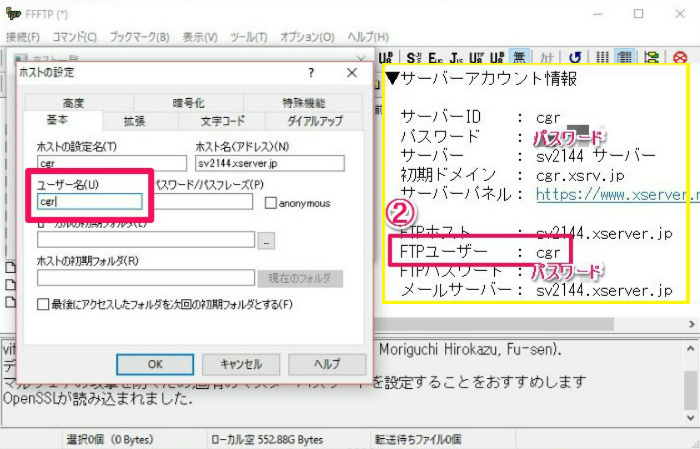This screenshot has width=700, height=449.
Task: Click the local initial folder input field
Action: tap(146, 240)
